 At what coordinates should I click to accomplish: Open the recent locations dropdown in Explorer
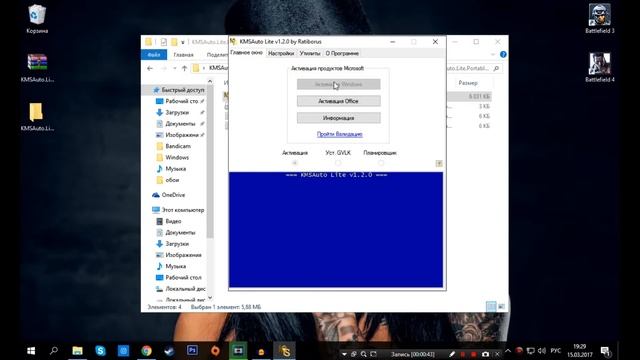[x=175, y=69]
